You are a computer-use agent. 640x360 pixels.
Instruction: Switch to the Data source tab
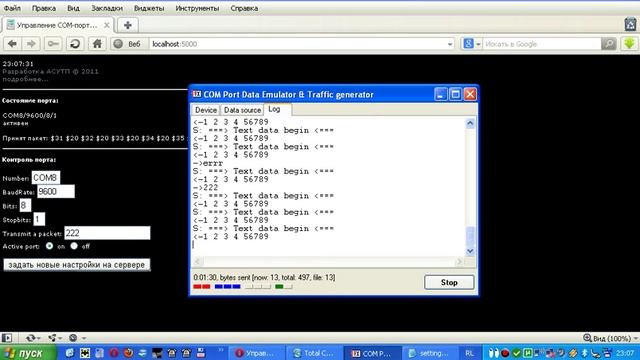pos(242,110)
